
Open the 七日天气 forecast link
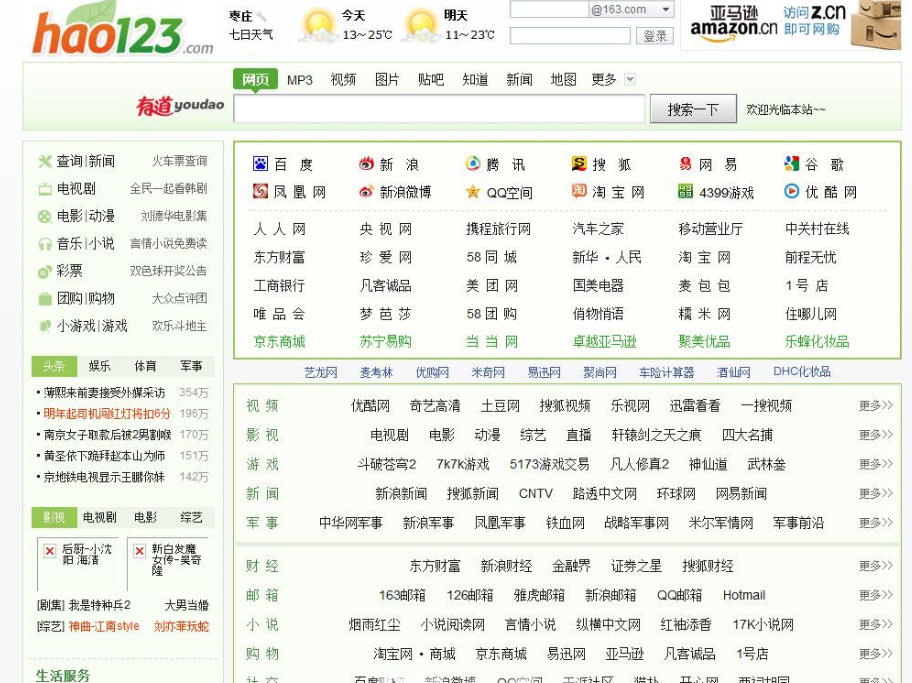(x=251, y=35)
